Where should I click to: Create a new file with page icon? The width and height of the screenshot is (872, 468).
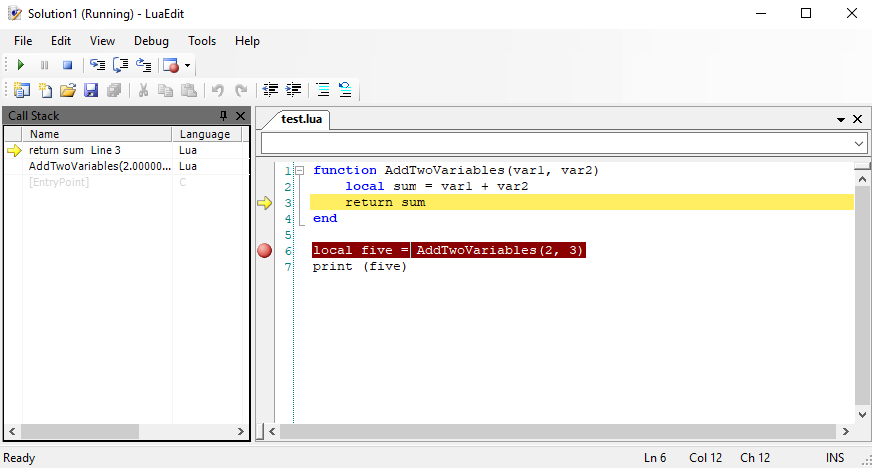[45, 90]
